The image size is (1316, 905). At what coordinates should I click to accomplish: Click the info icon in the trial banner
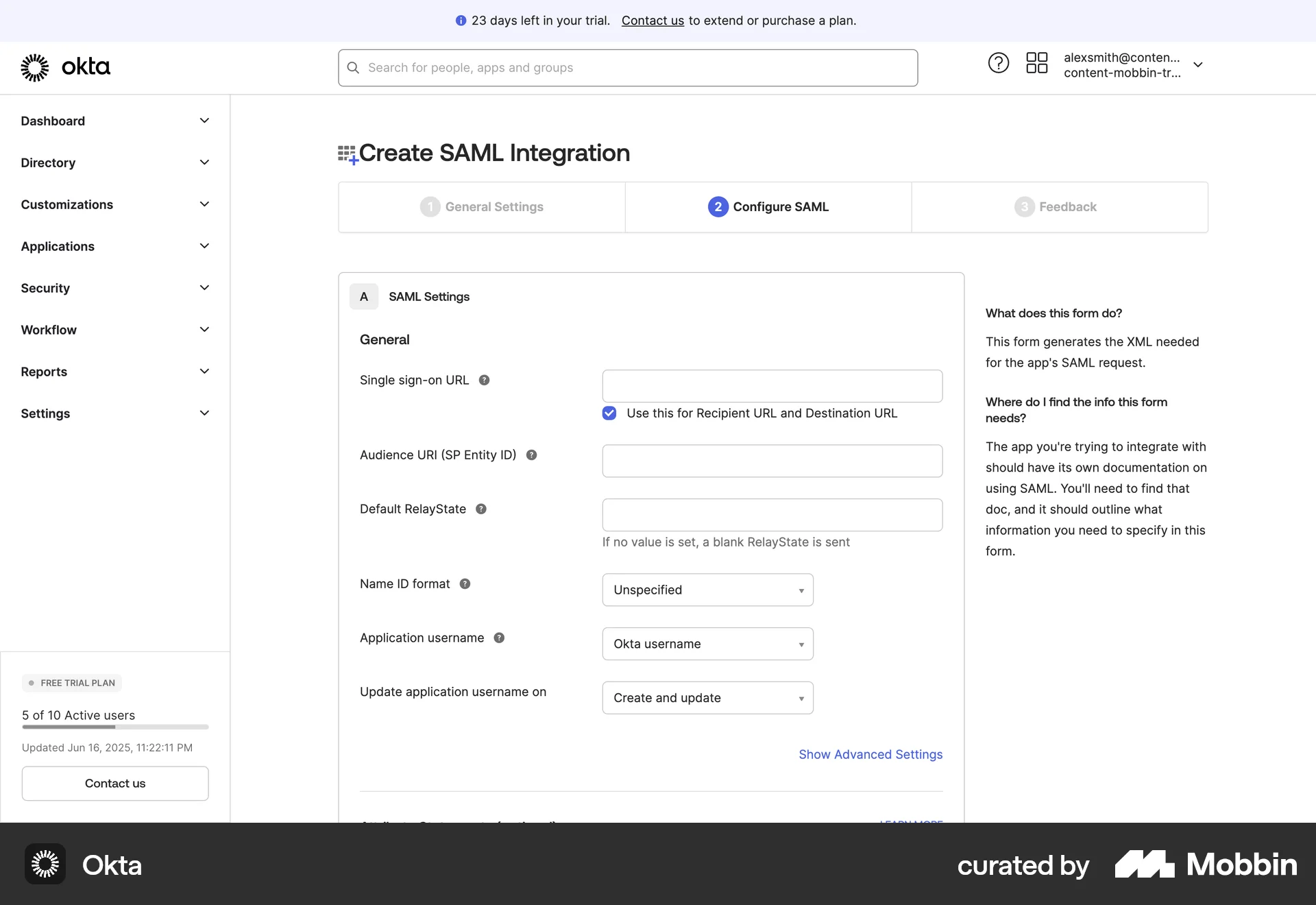[461, 21]
